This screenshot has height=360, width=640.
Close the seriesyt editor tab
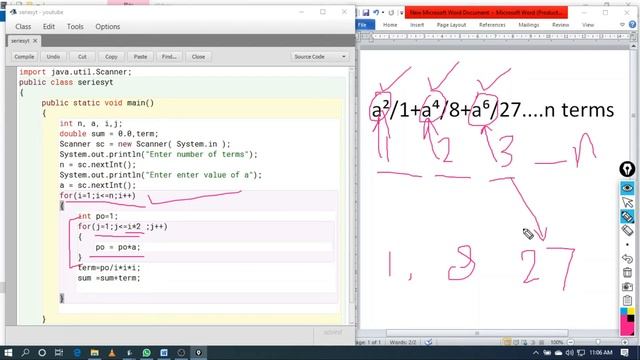pyautogui.click(x=35, y=41)
